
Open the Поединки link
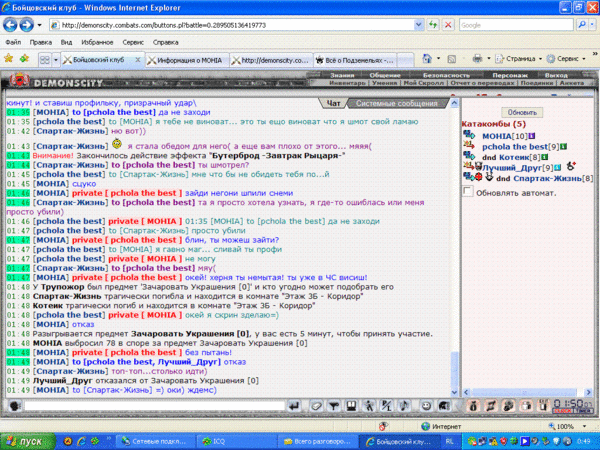(536, 83)
